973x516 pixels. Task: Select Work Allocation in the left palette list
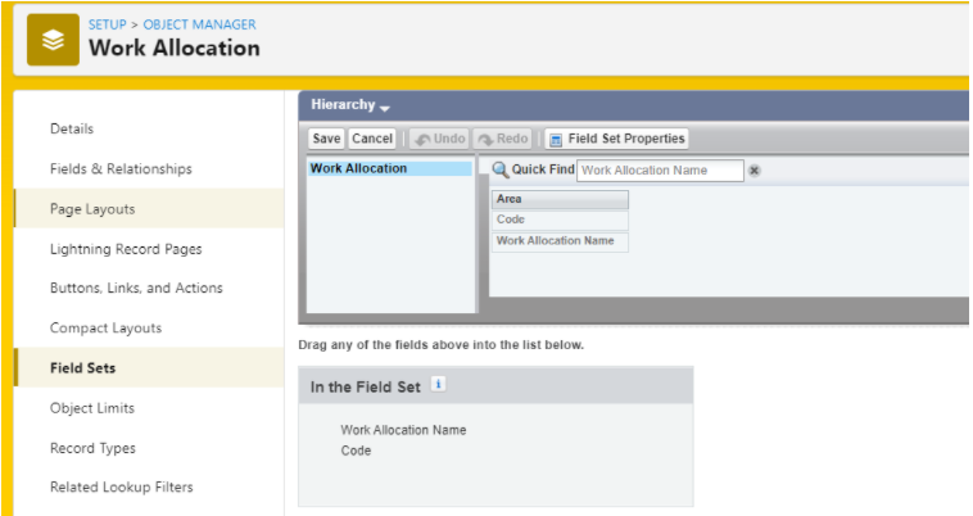359,169
